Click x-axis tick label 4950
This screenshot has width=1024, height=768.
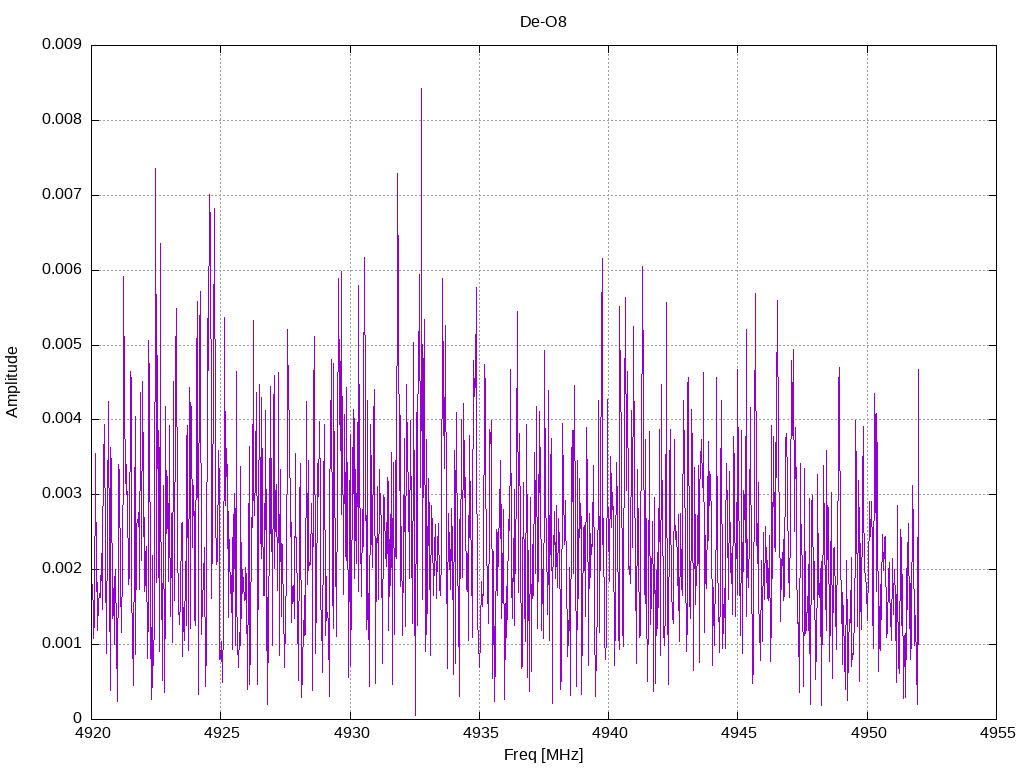869,733
